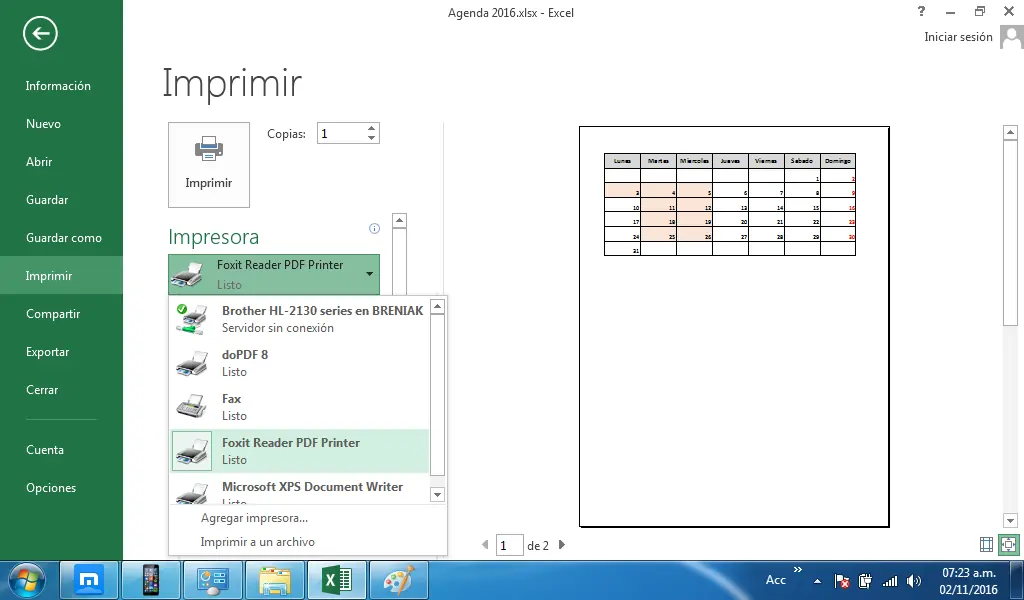This screenshot has width=1024, height=600.
Task: Click Iniciar sesión link
Action: (x=958, y=37)
